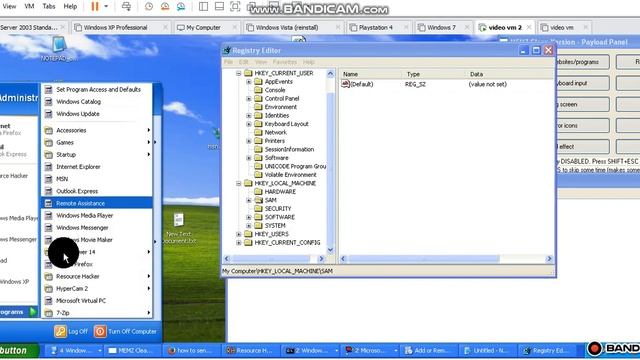Click tree pane vertical scrollbar down arrow

331,250
